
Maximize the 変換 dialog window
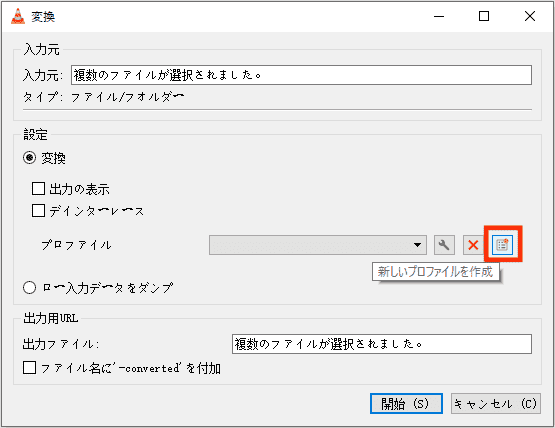(484, 16)
